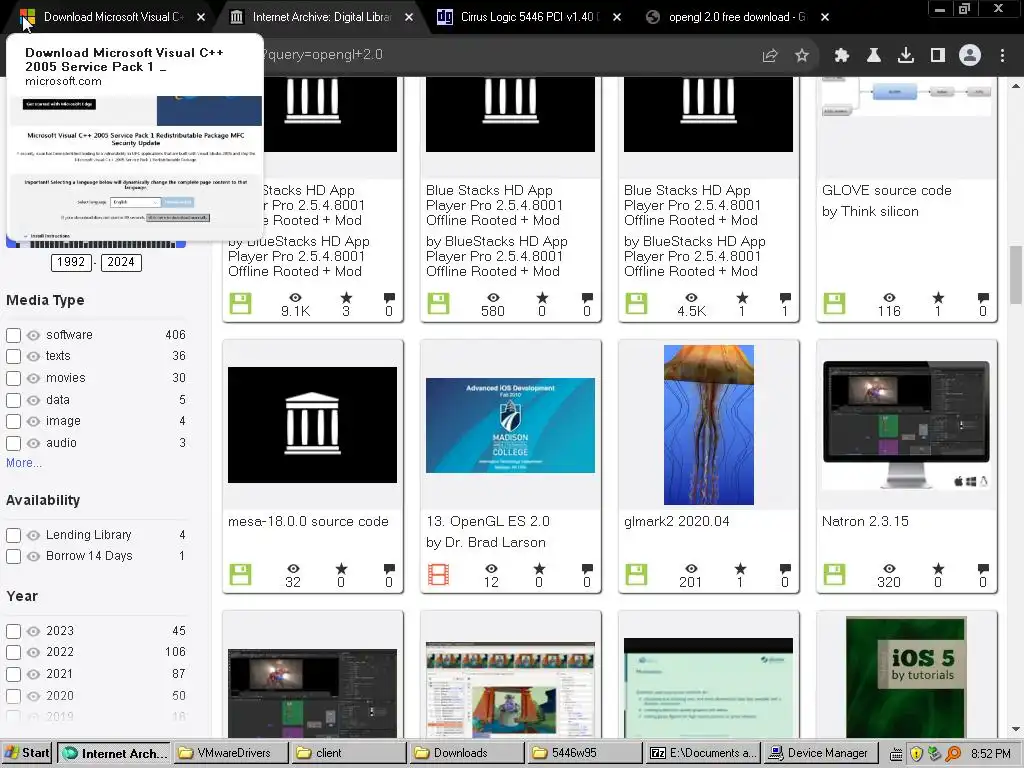The image size is (1024, 768).
Task: Open the Windows Start menu
Action: 27,753
